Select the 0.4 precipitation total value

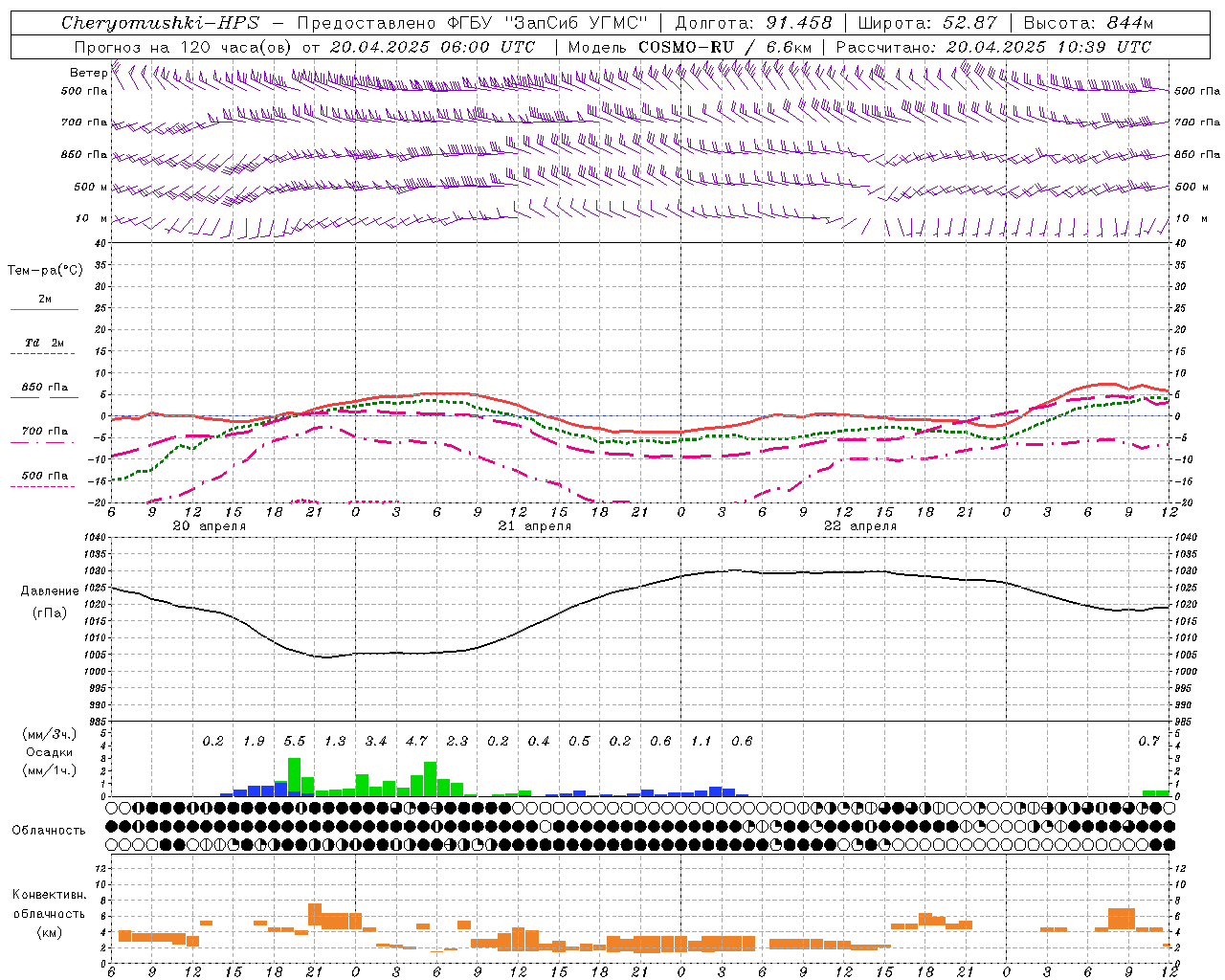tap(539, 742)
